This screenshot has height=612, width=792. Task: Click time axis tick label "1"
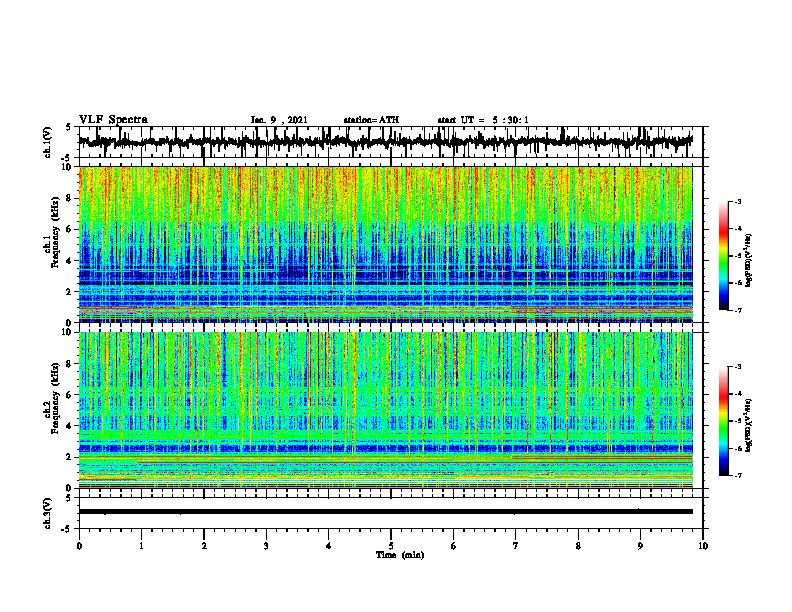click(141, 546)
